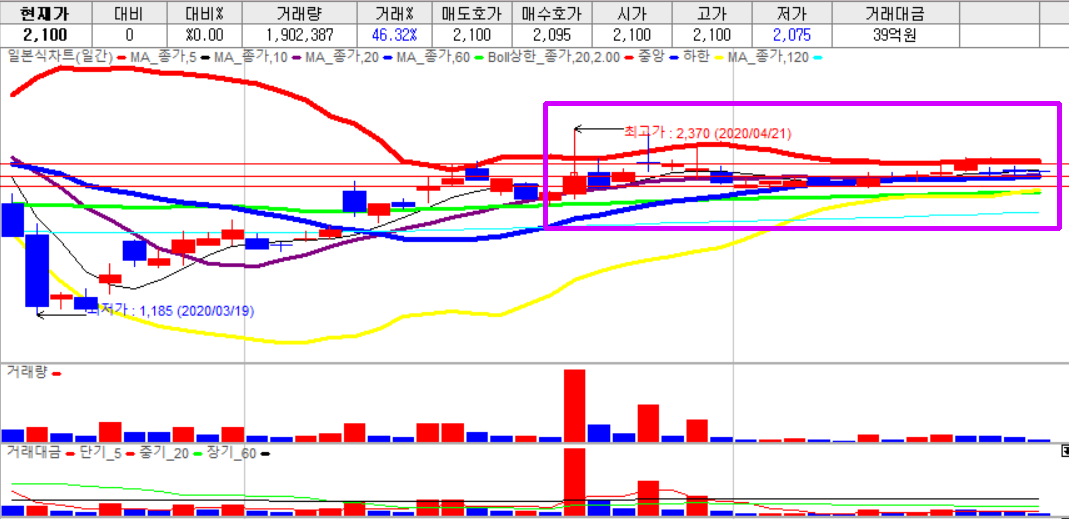1069x519 pixels.
Task: Click the 최고가 : 2,370 (2020/04/21) annotation
Action: pos(708,133)
